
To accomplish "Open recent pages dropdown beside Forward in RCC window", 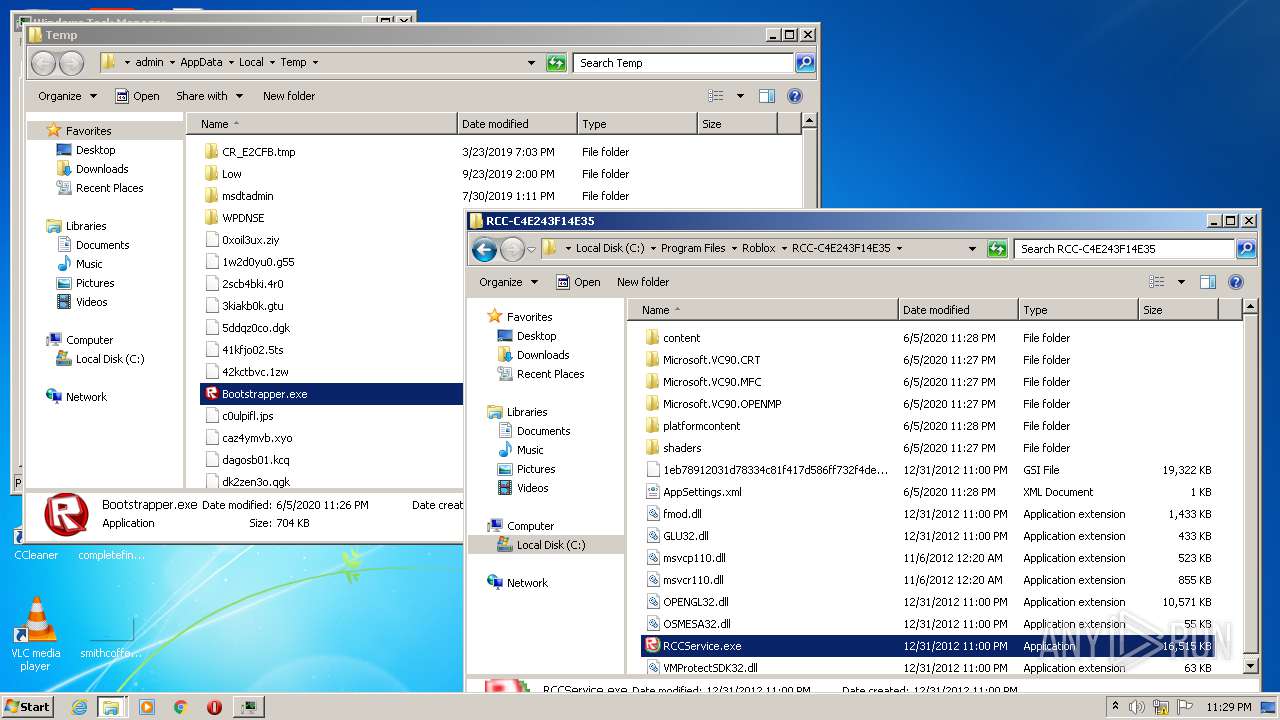I will pos(532,249).
